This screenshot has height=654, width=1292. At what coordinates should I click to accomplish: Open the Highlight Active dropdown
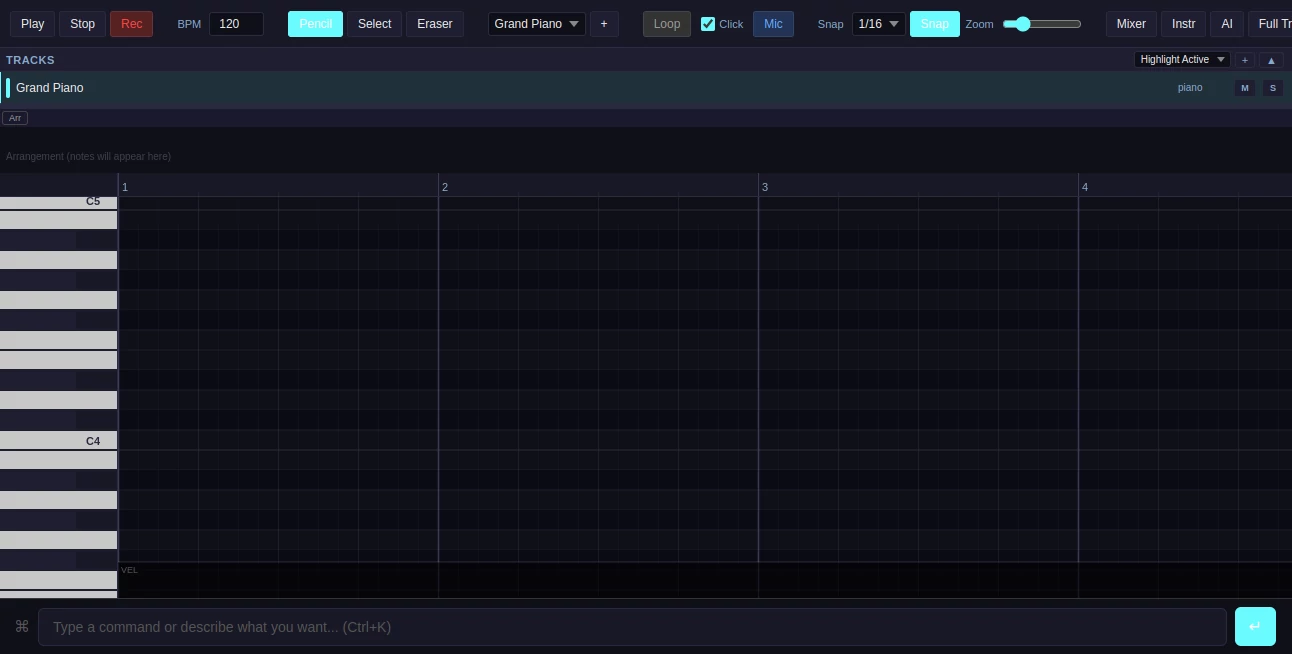pos(1182,60)
